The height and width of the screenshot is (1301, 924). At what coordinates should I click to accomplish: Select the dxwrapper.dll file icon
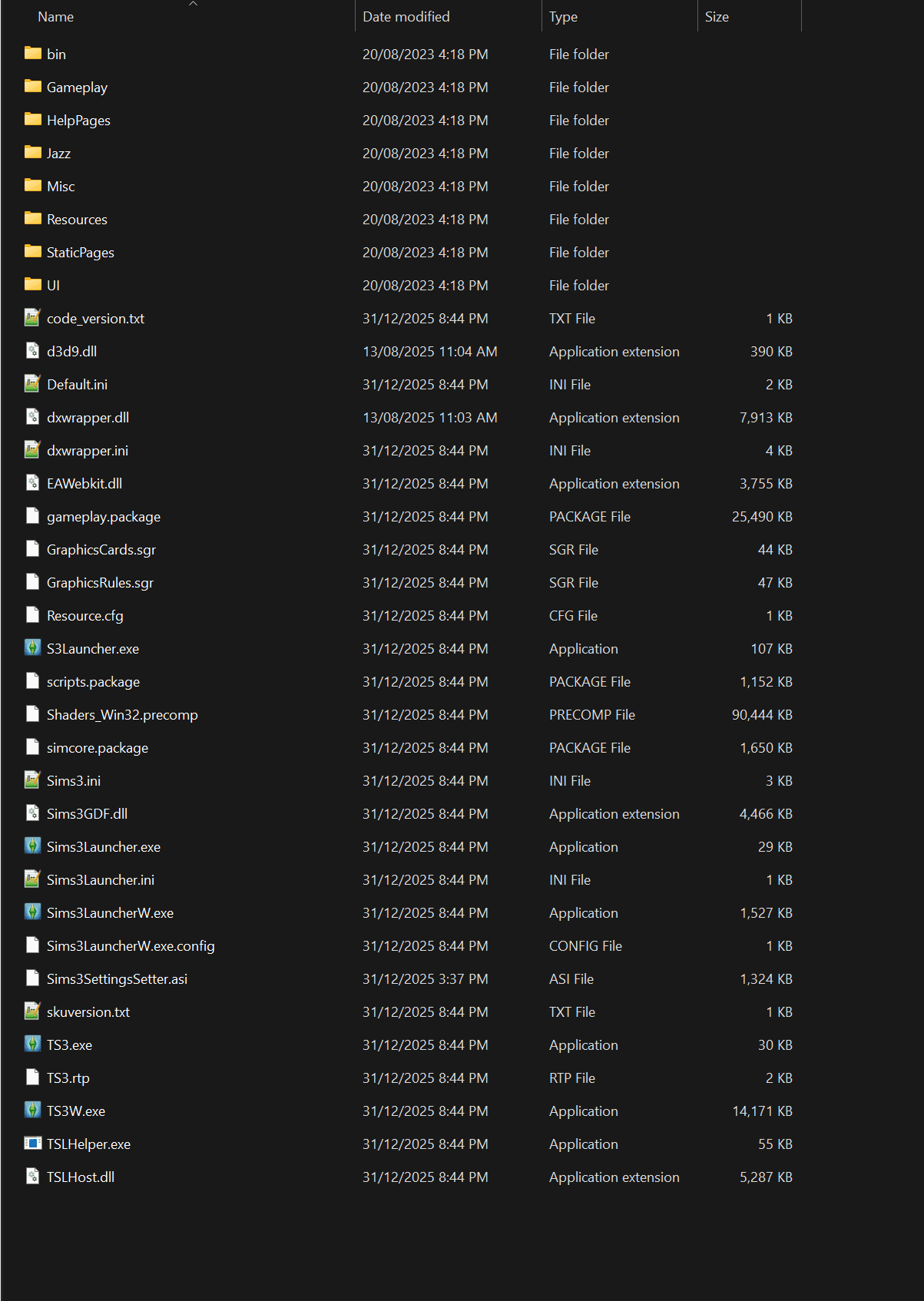(x=32, y=416)
